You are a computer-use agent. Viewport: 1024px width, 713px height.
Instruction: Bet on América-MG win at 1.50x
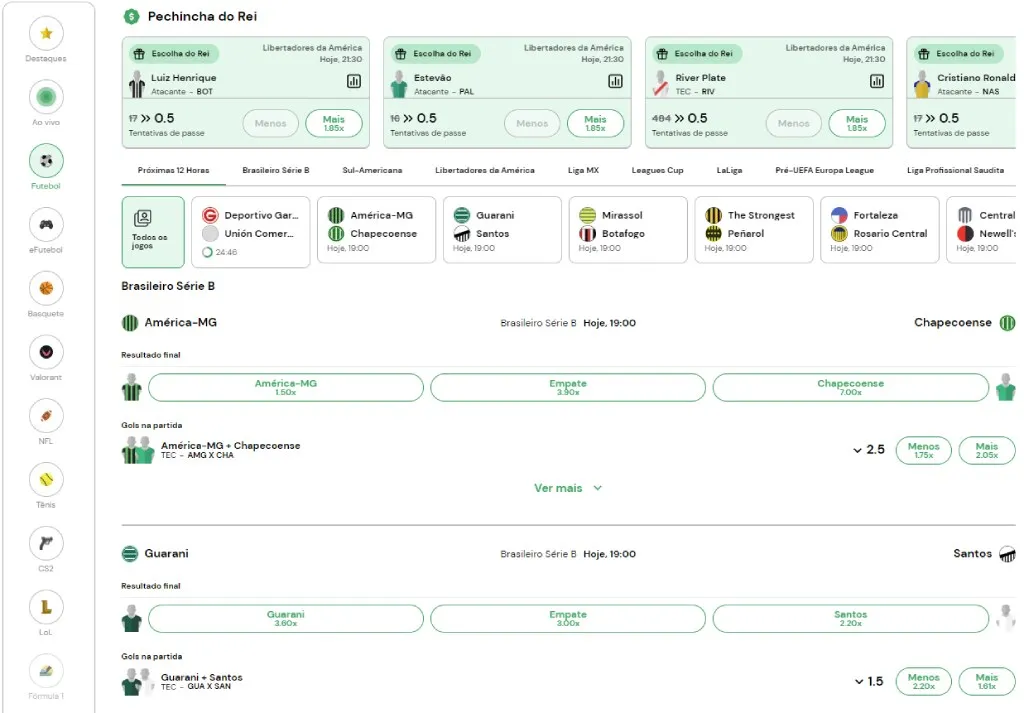tap(285, 387)
